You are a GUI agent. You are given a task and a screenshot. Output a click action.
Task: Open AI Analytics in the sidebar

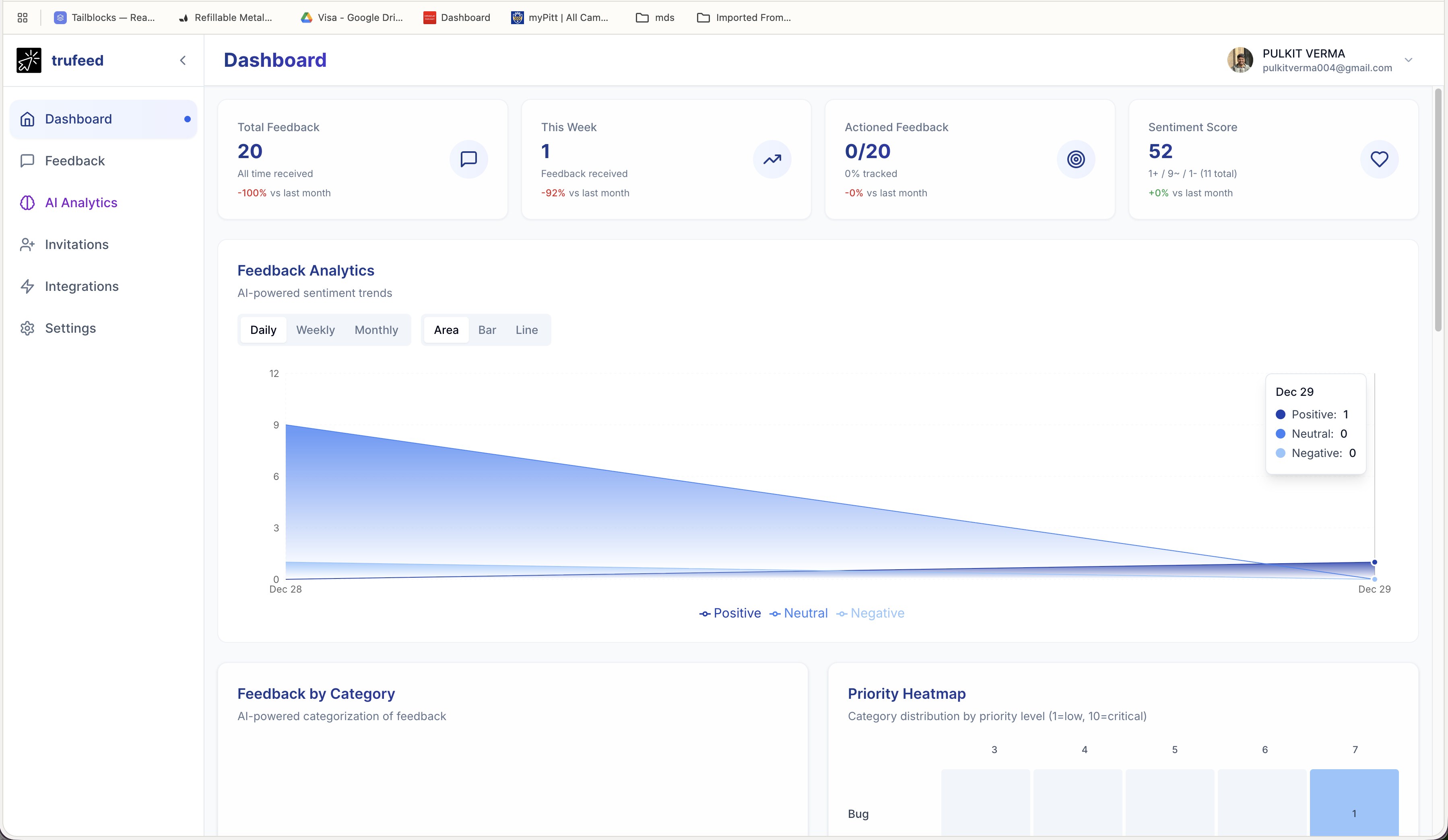click(x=81, y=203)
